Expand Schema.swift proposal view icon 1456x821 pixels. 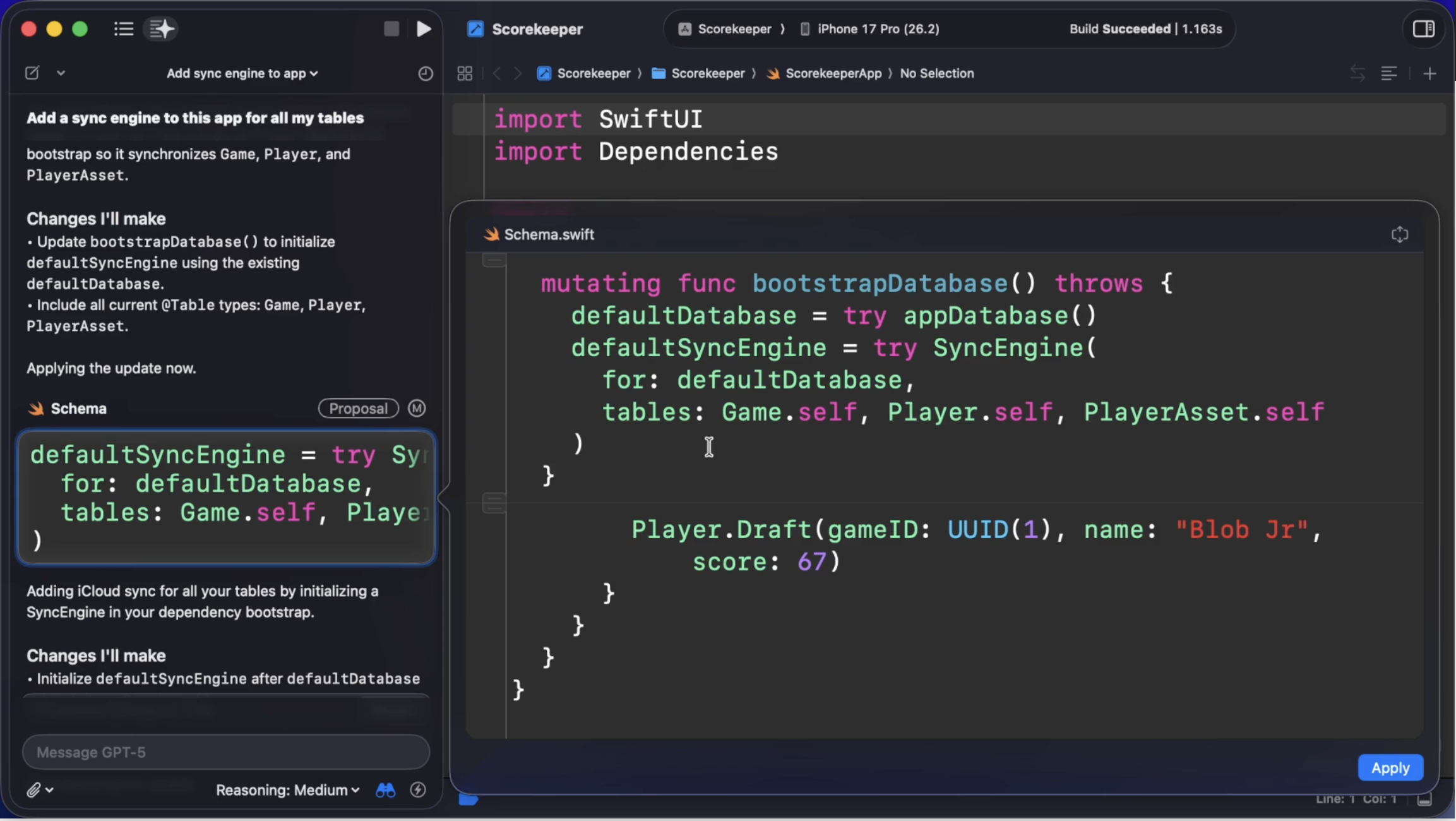pos(1399,234)
